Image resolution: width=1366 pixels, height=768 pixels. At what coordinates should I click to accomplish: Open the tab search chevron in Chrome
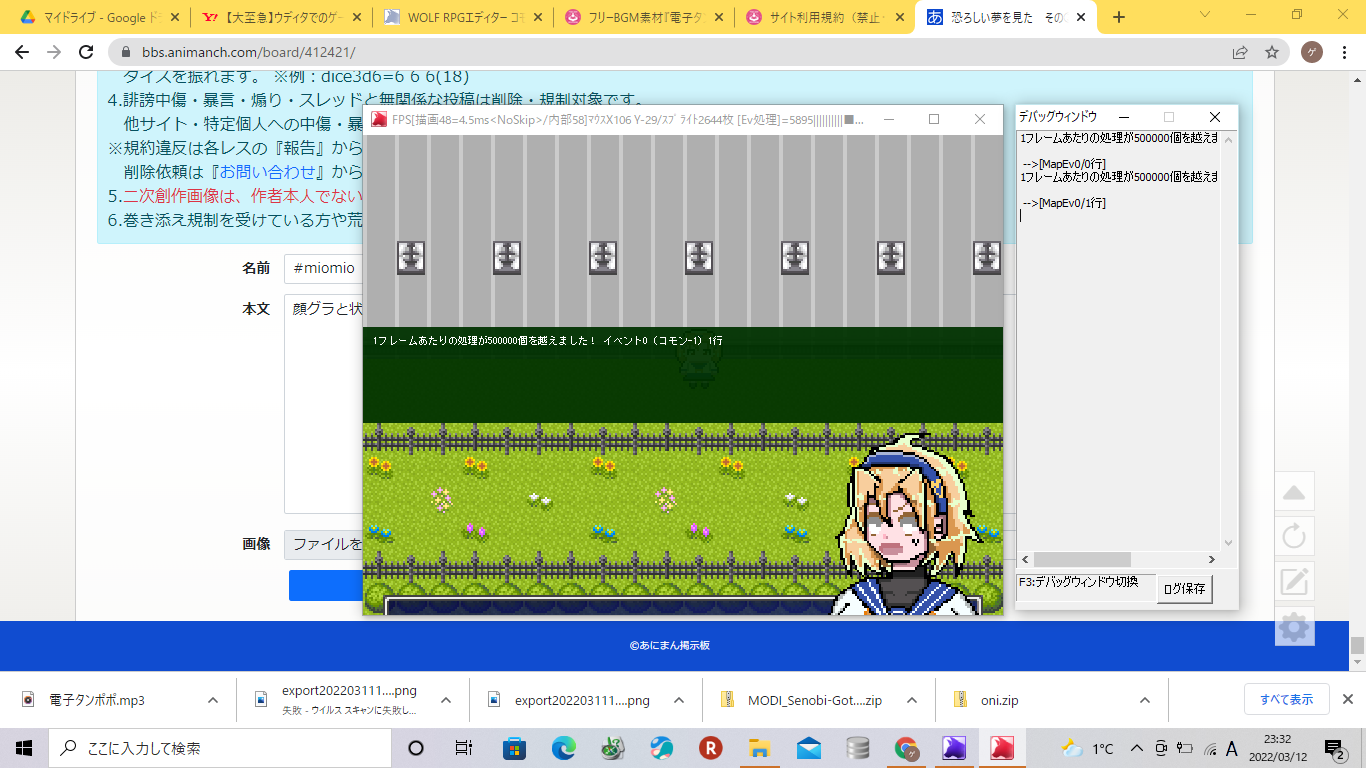pyautogui.click(x=1205, y=15)
